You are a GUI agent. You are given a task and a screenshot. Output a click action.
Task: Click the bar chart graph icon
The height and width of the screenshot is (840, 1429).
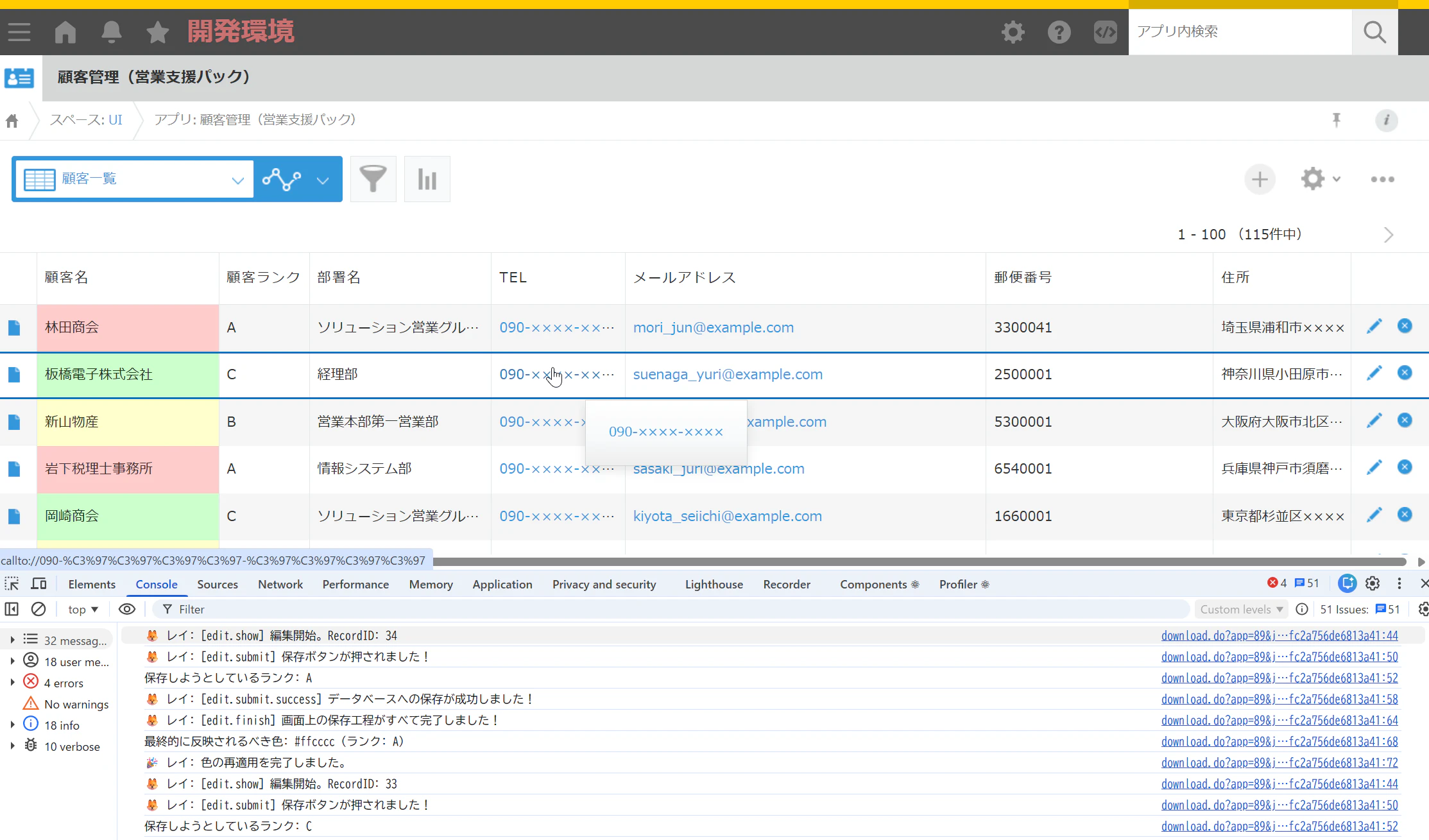point(427,179)
